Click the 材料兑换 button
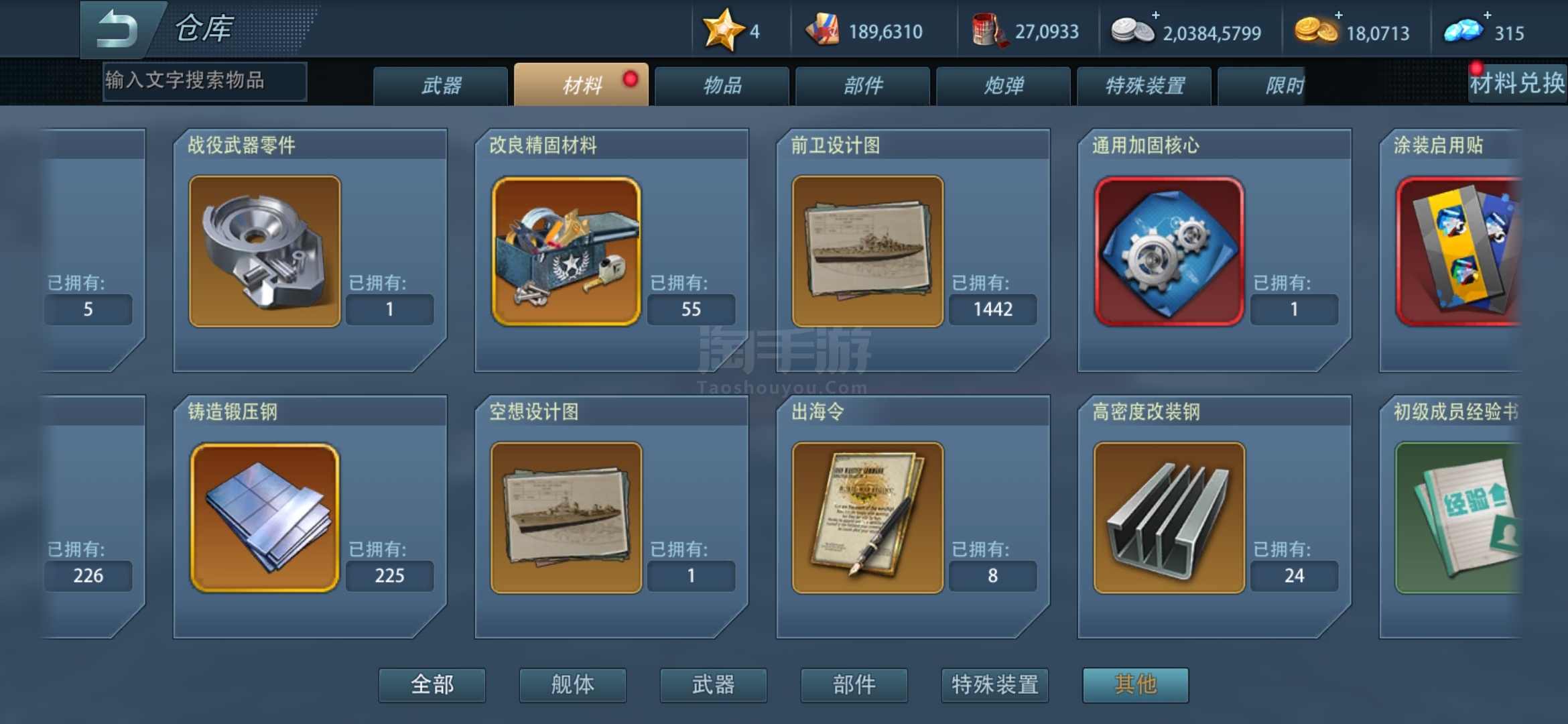 [1517, 83]
